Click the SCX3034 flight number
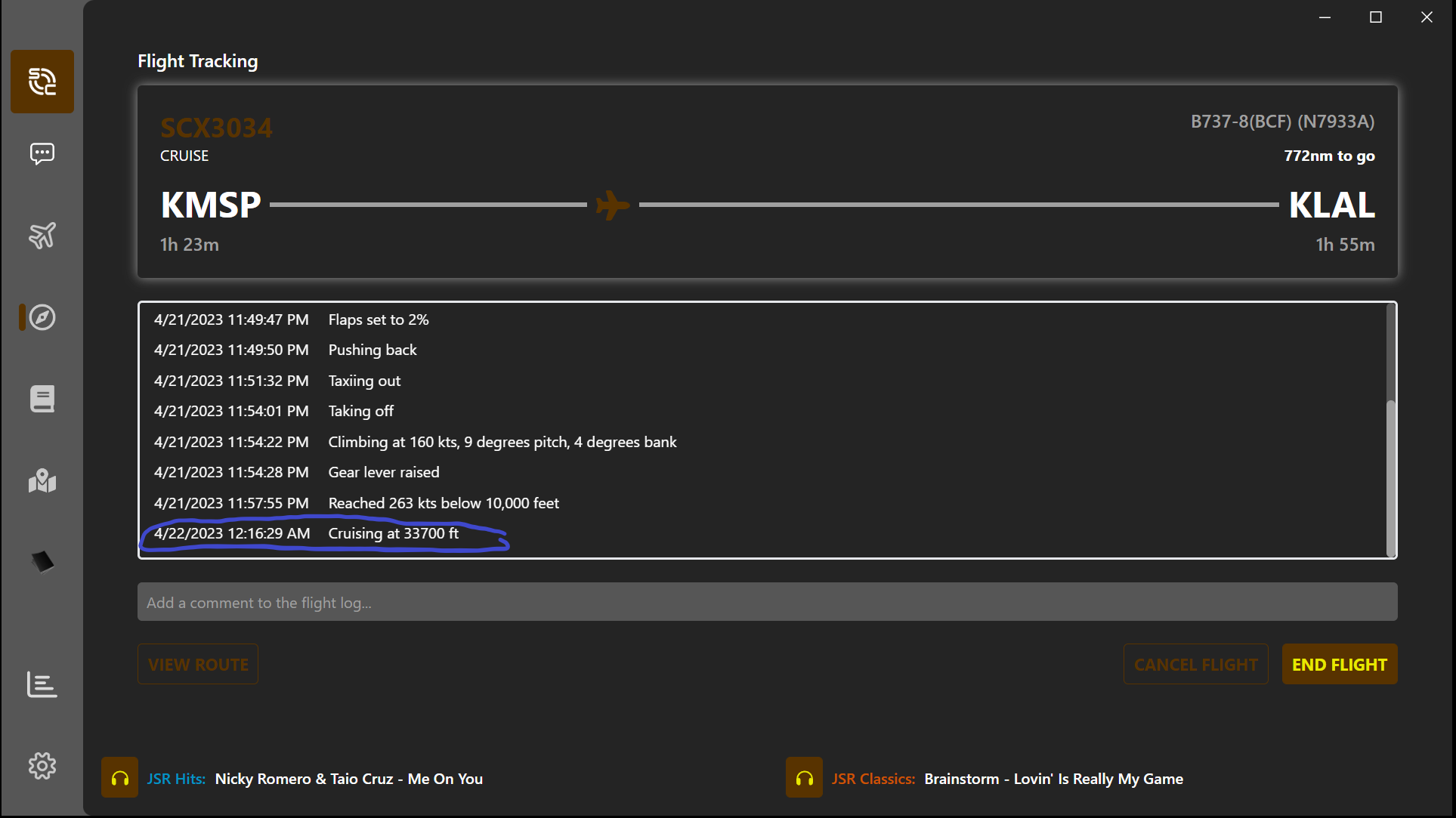1456x818 pixels. pos(216,128)
